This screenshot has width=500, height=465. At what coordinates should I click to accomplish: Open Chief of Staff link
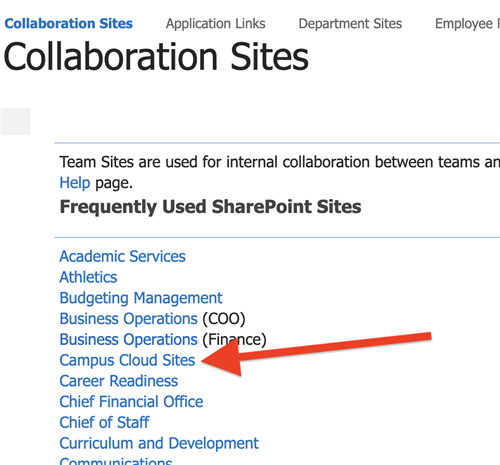[104, 422]
